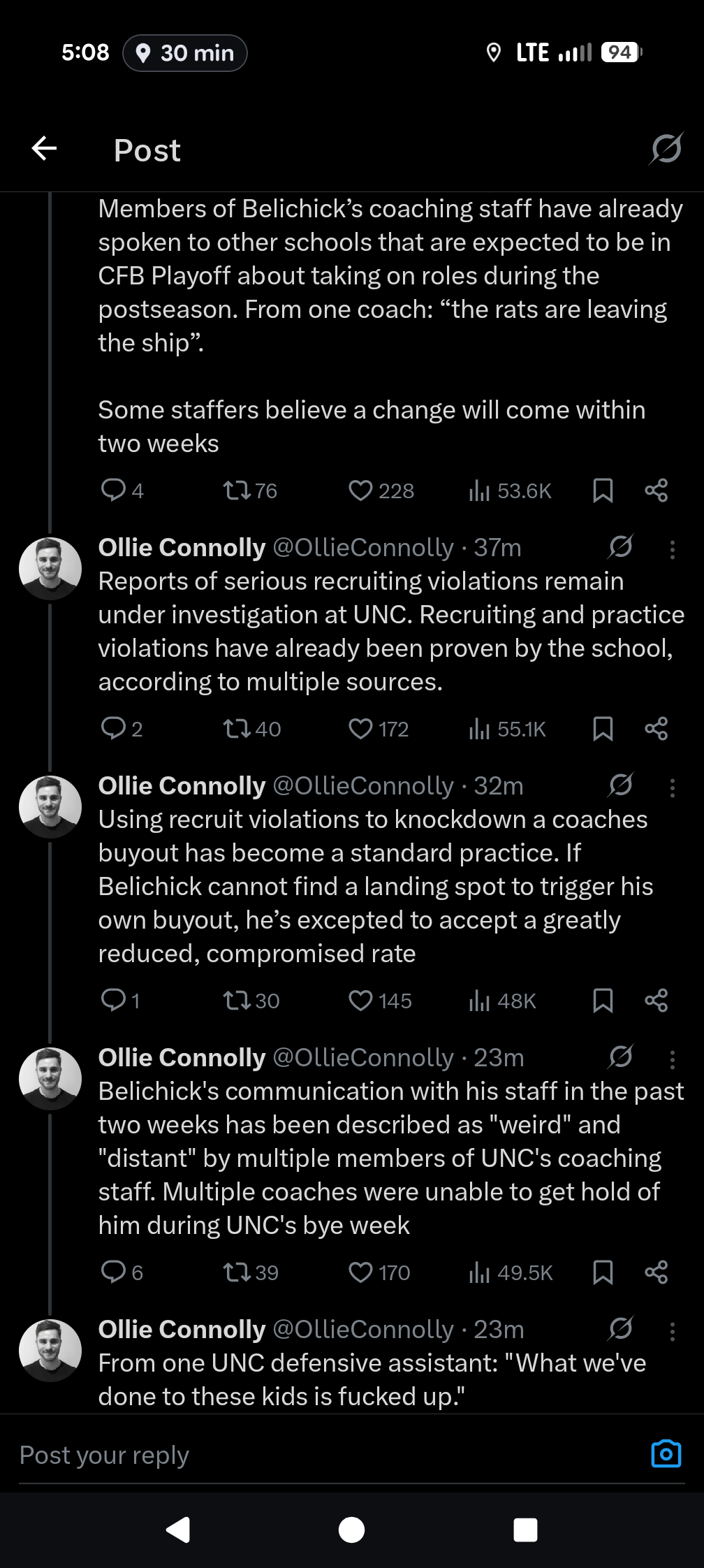Open @OllieConnolly handle on 32m post
The width and height of the screenshot is (704, 1568).
363,786
